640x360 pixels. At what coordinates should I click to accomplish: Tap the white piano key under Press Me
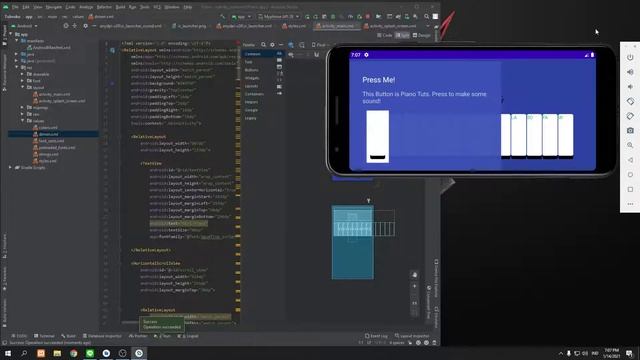pyautogui.click(x=378, y=136)
